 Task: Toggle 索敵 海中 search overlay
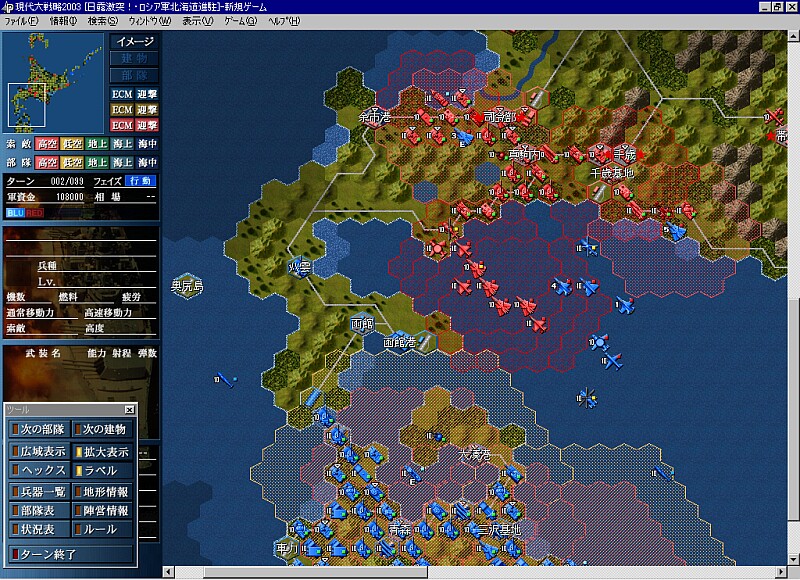click(x=147, y=144)
